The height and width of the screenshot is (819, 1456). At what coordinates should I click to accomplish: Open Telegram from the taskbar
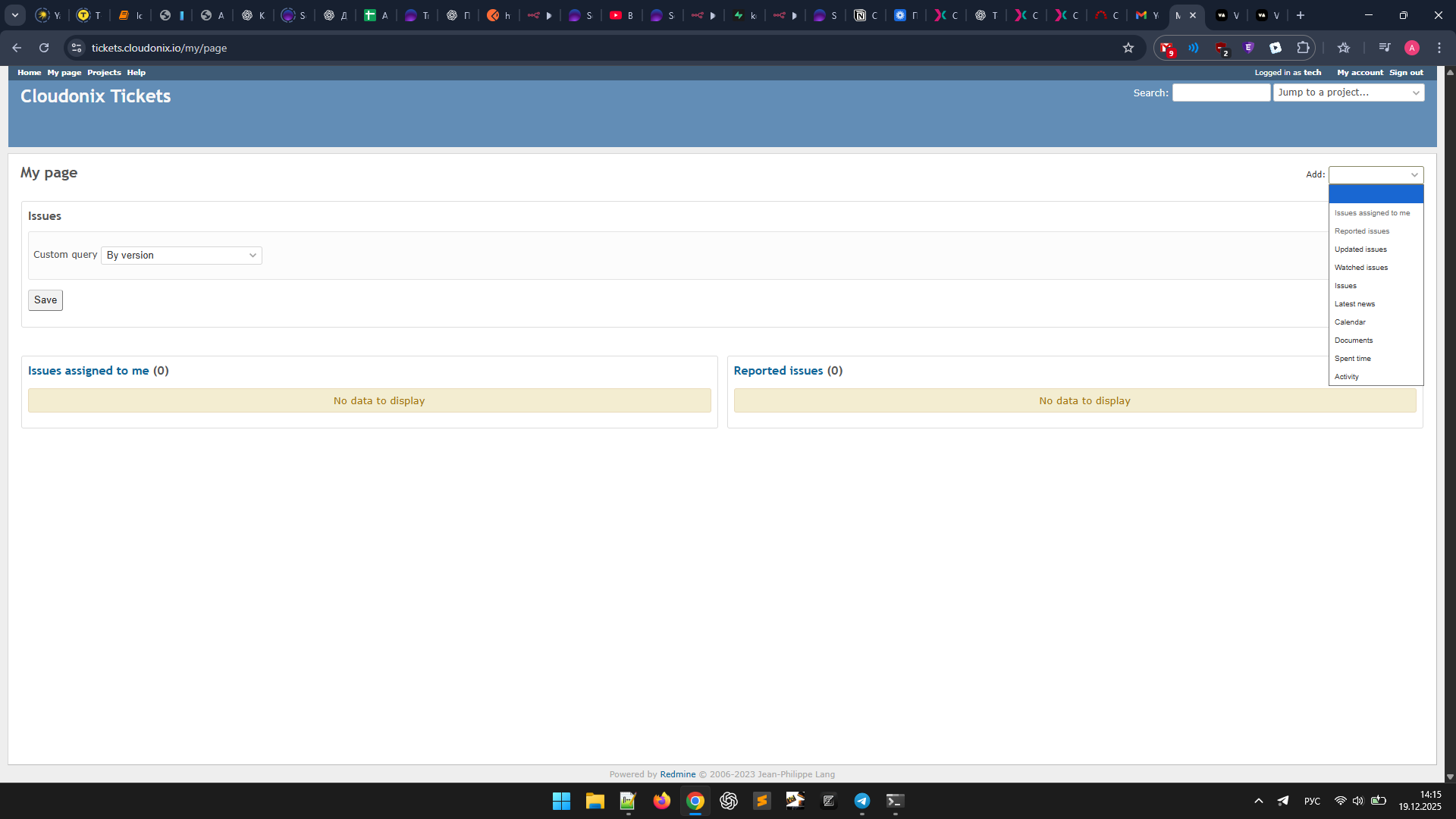click(x=862, y=801)
